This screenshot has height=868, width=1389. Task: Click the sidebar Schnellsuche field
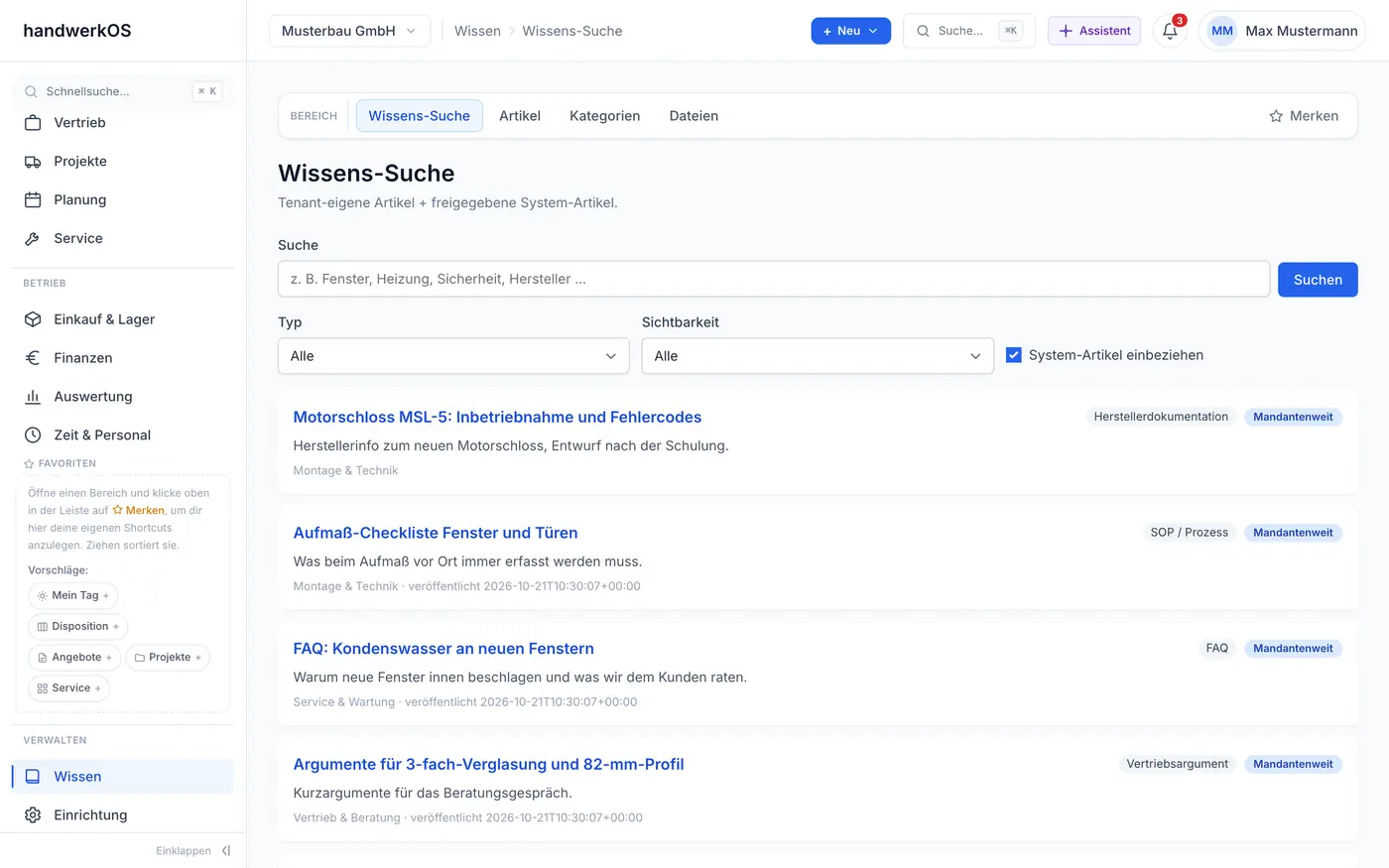pyautogui.click(x=123, y=91)
